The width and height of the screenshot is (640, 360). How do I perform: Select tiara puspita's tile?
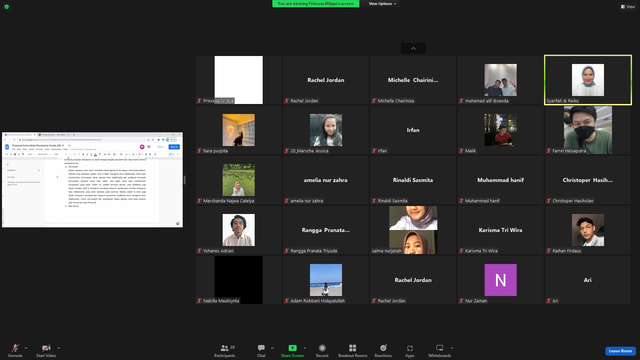pos(239,130)
